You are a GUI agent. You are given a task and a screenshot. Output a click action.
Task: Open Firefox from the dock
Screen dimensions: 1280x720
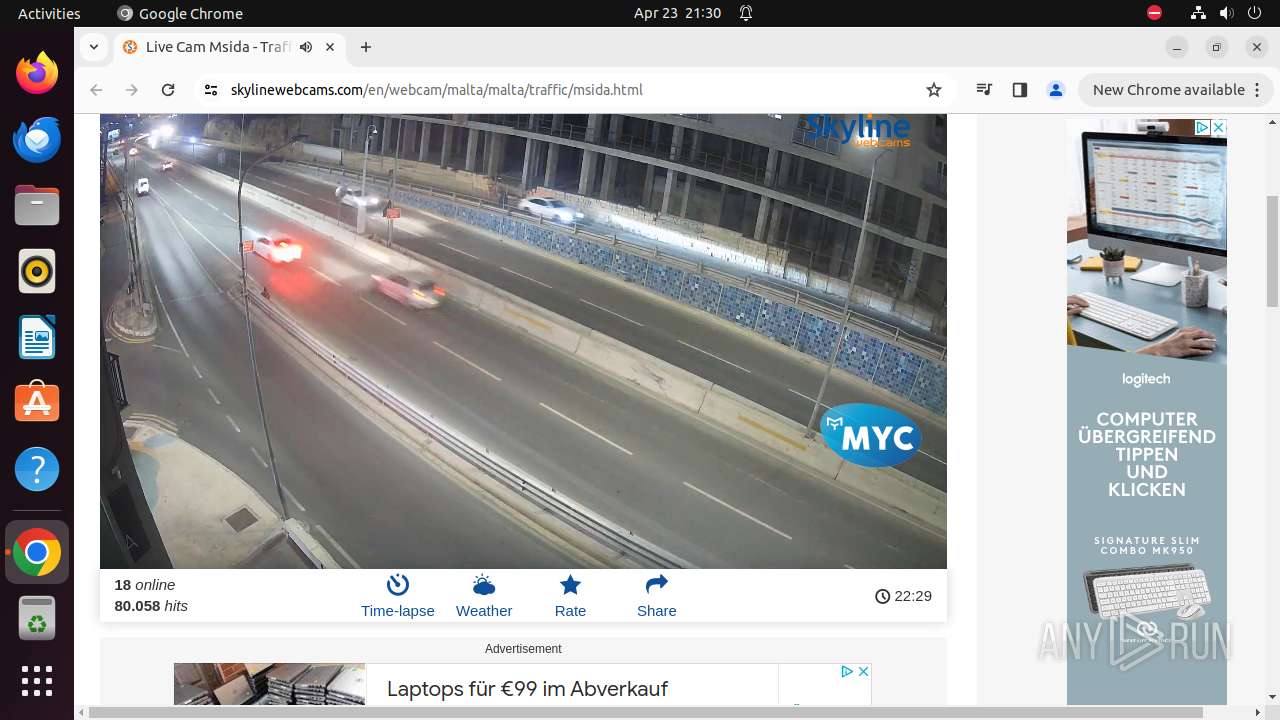point(37,74)
